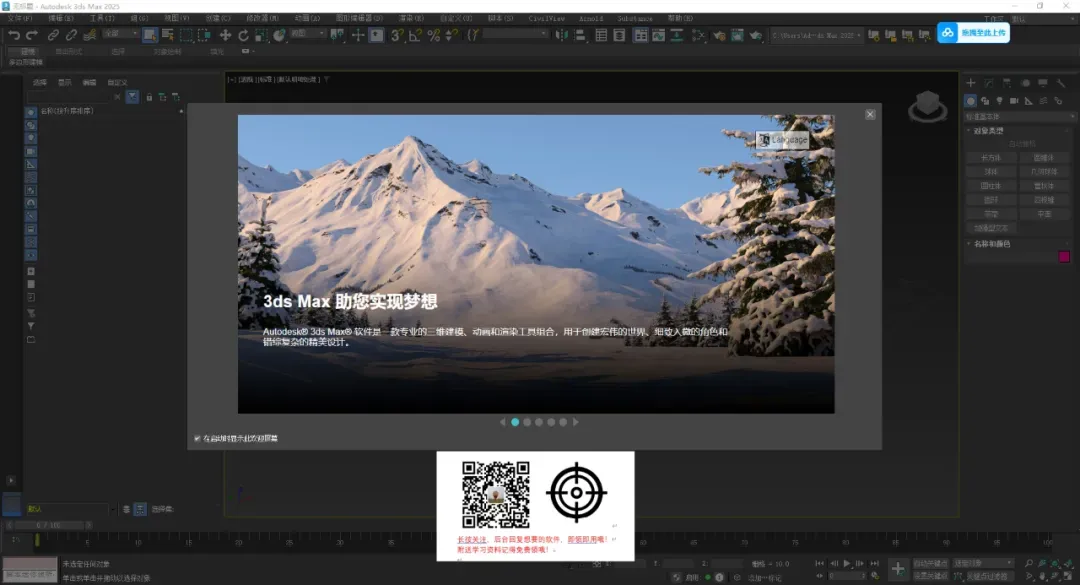Click the Place object tool icon
Viewport: 1080px width, 585px height.
click(x=280, y=35)
